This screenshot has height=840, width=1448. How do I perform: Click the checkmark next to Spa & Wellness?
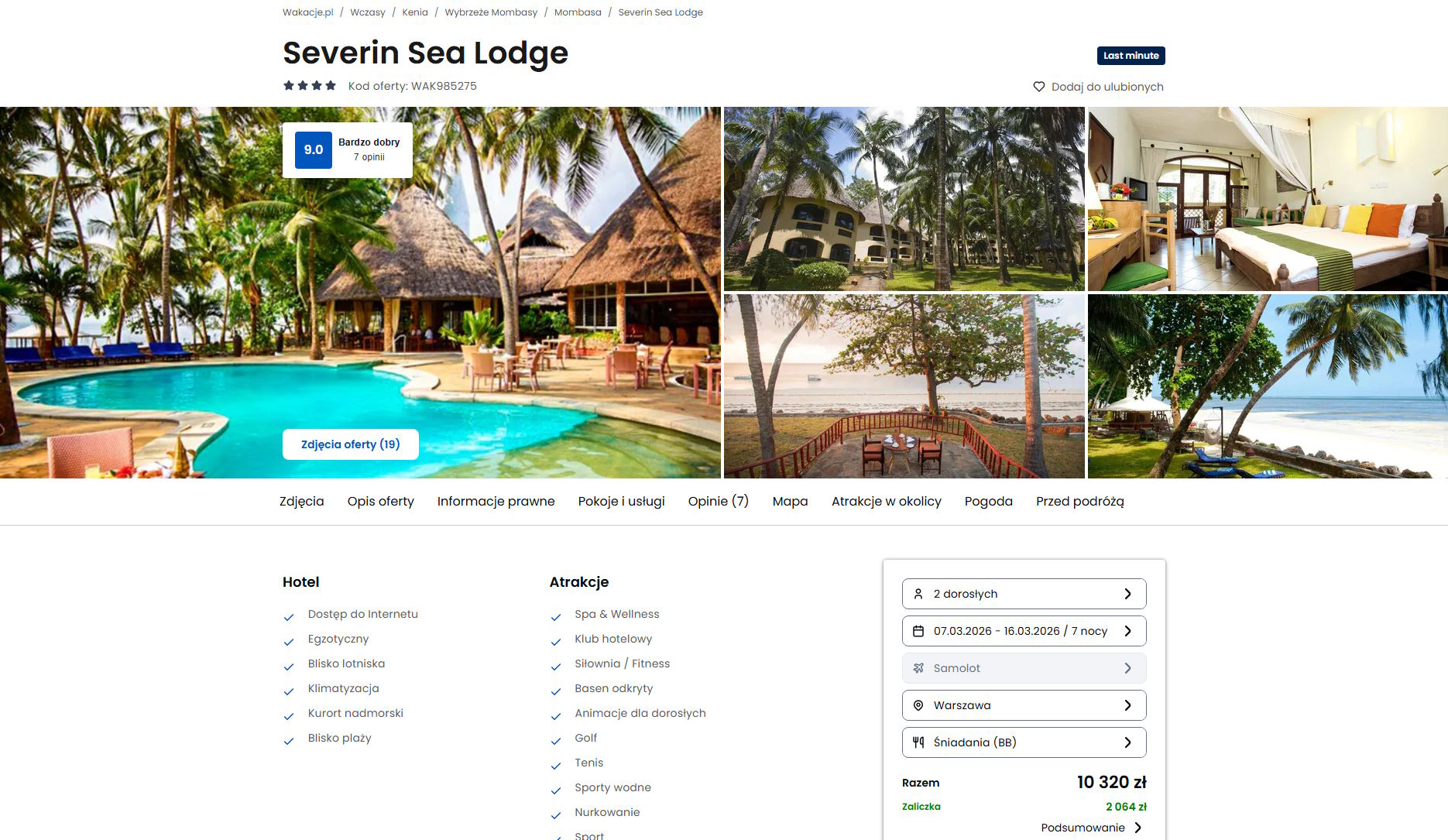556,617
